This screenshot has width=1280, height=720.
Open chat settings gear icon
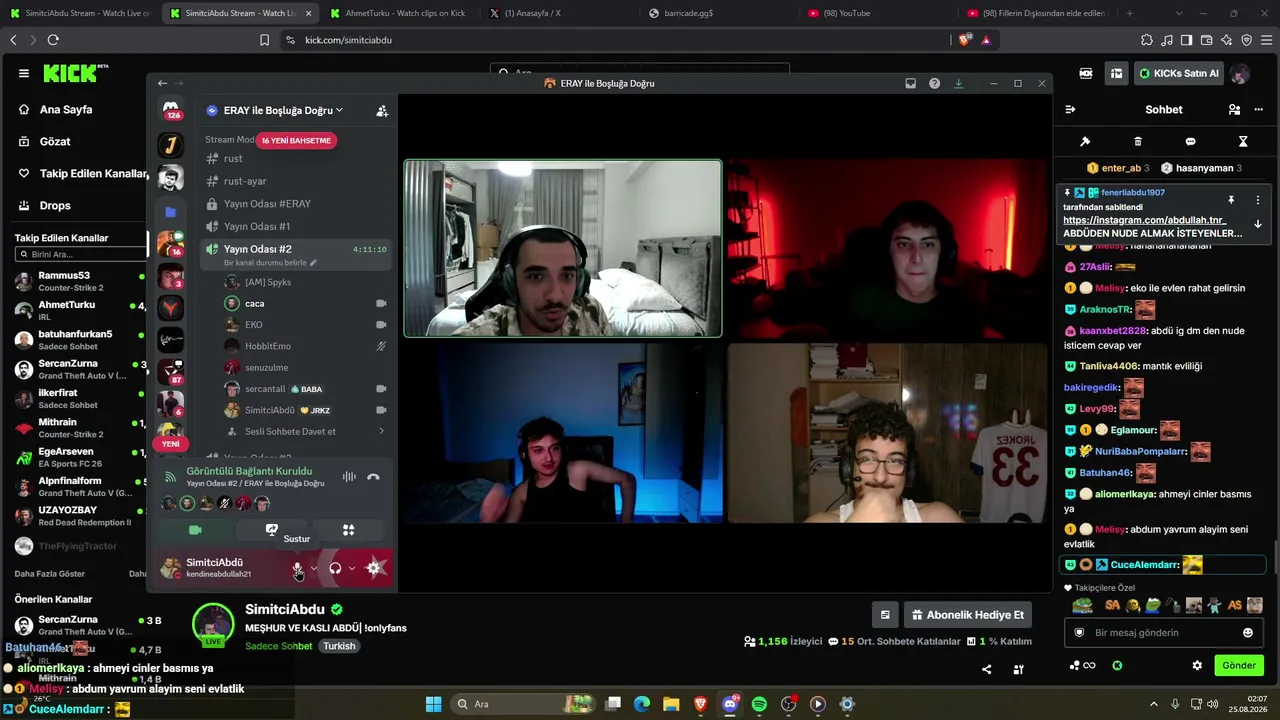[1197, 665]
